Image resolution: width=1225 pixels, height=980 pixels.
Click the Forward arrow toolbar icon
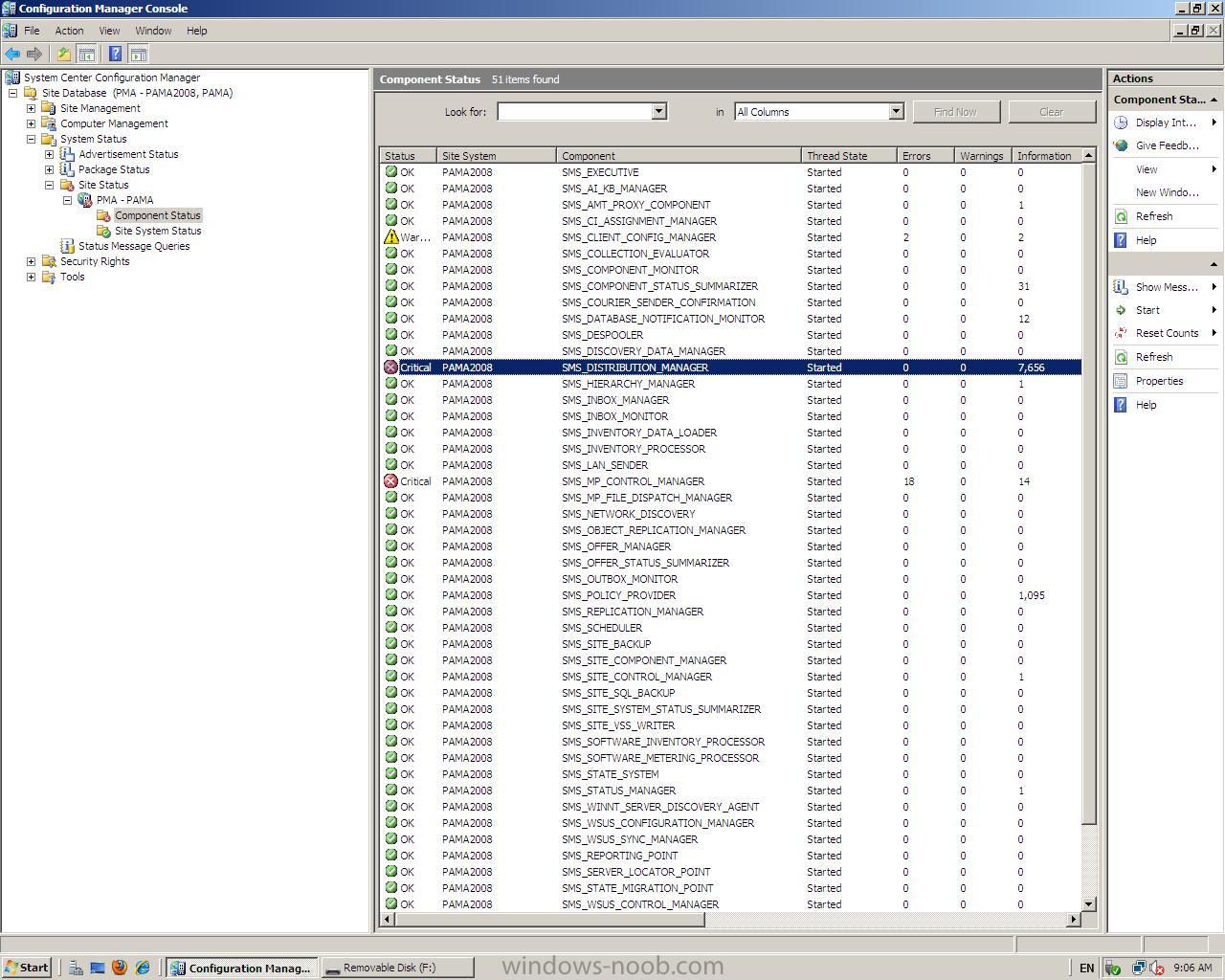[x=34, y=55]
